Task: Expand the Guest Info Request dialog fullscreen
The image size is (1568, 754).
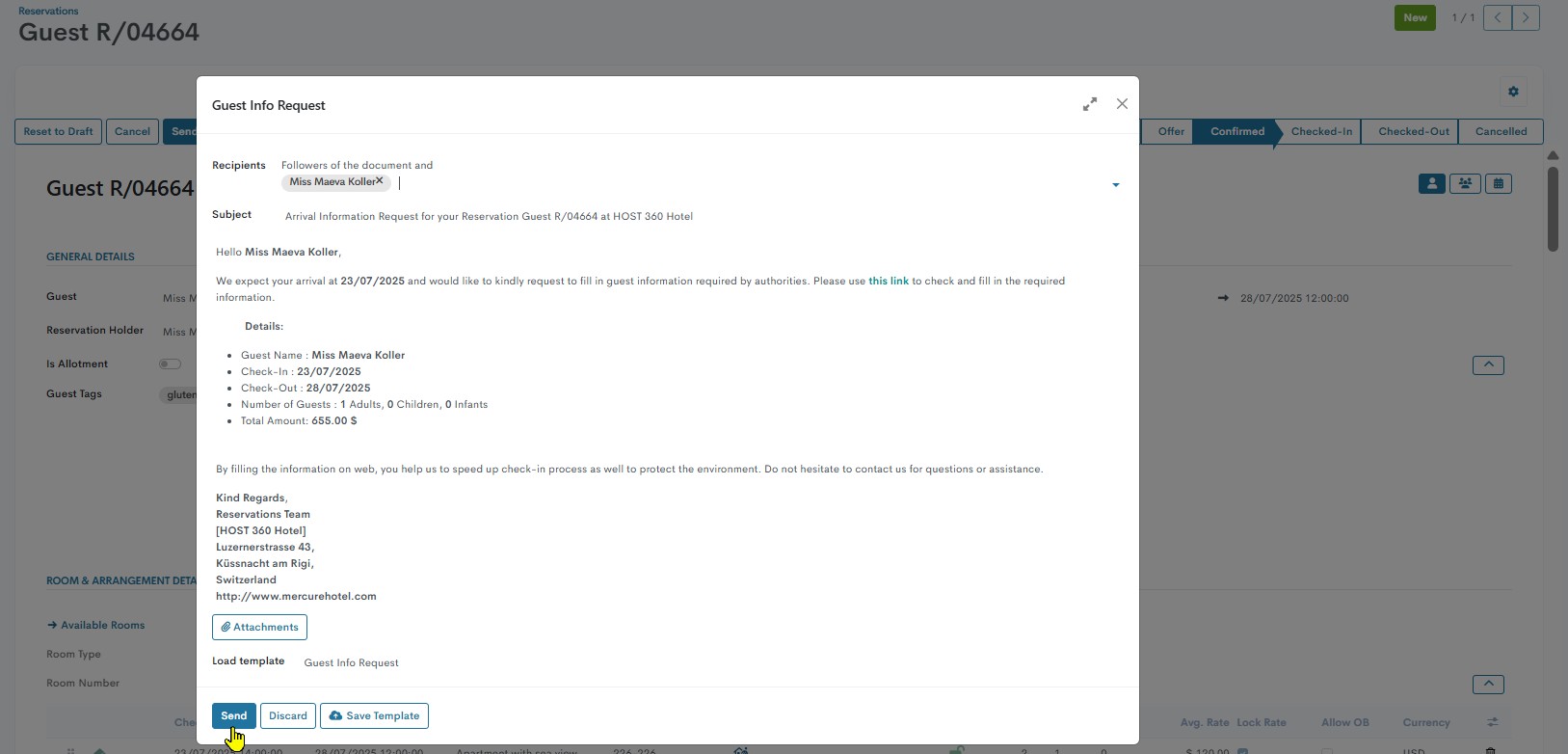Action: pyautogui.click(x=1090, y=104)
